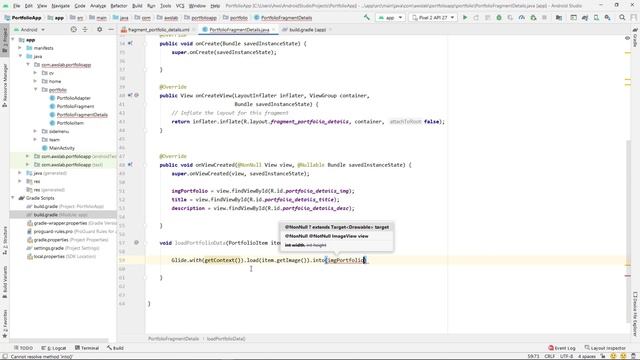Open the Profiler gauge icon in toolbar

(522, 18)
